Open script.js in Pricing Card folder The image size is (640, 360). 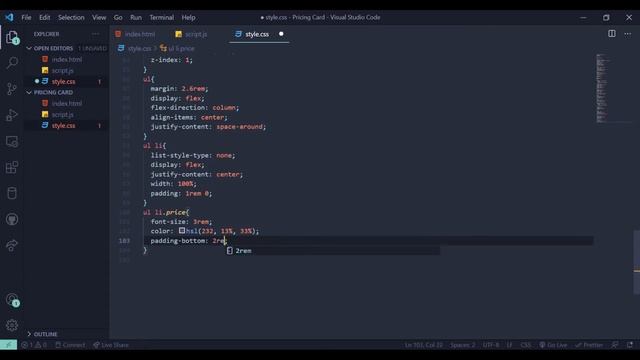[67, 115]
